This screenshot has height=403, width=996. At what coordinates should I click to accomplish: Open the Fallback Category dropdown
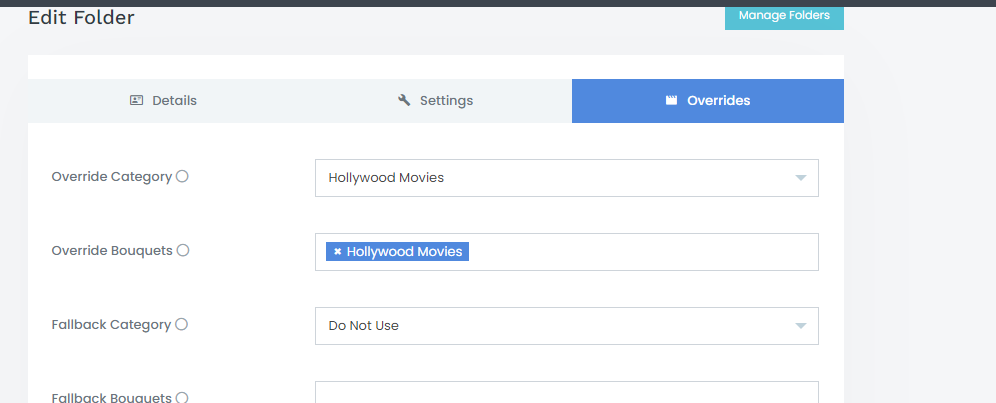567,326
